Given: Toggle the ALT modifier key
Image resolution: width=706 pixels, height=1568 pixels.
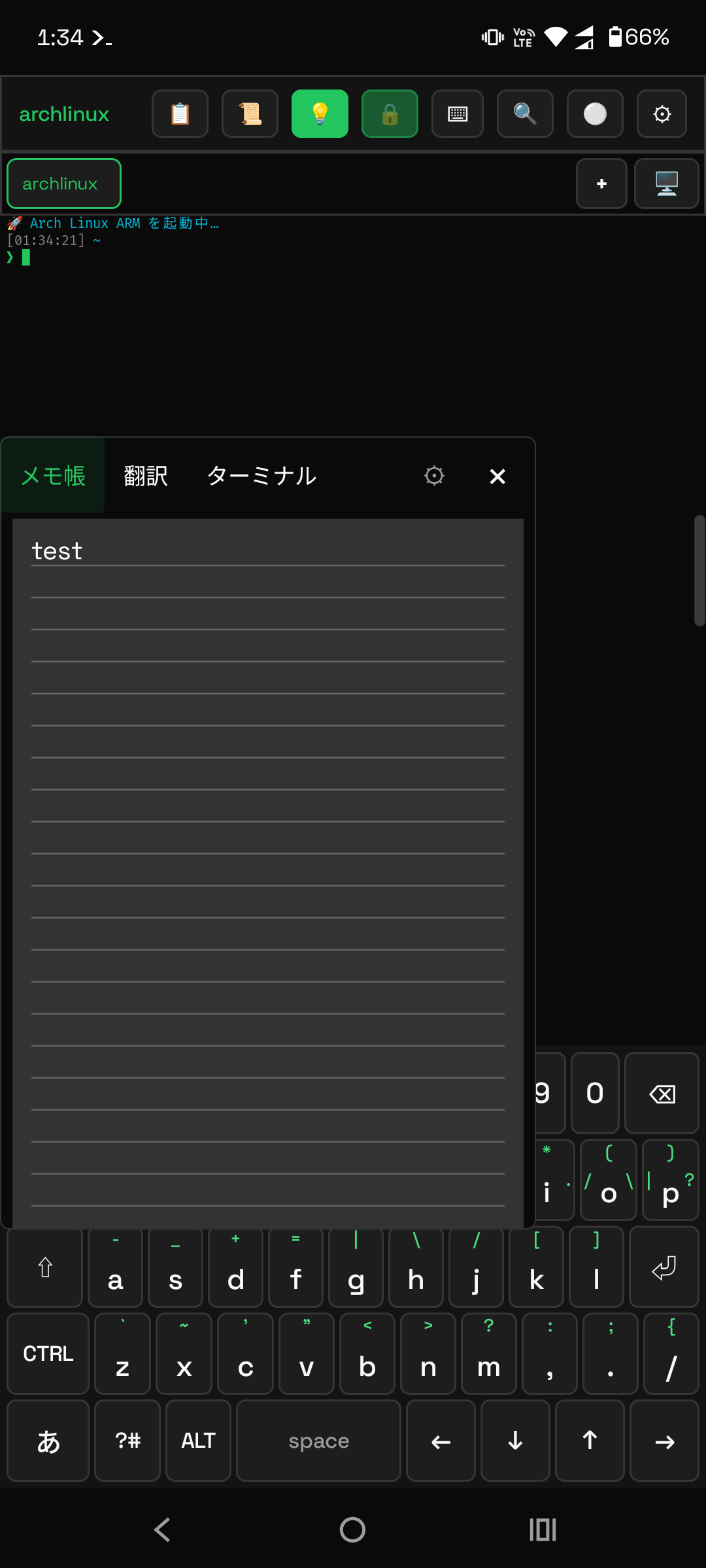Looking at the screenshot, I should (x=198, y=1441).
